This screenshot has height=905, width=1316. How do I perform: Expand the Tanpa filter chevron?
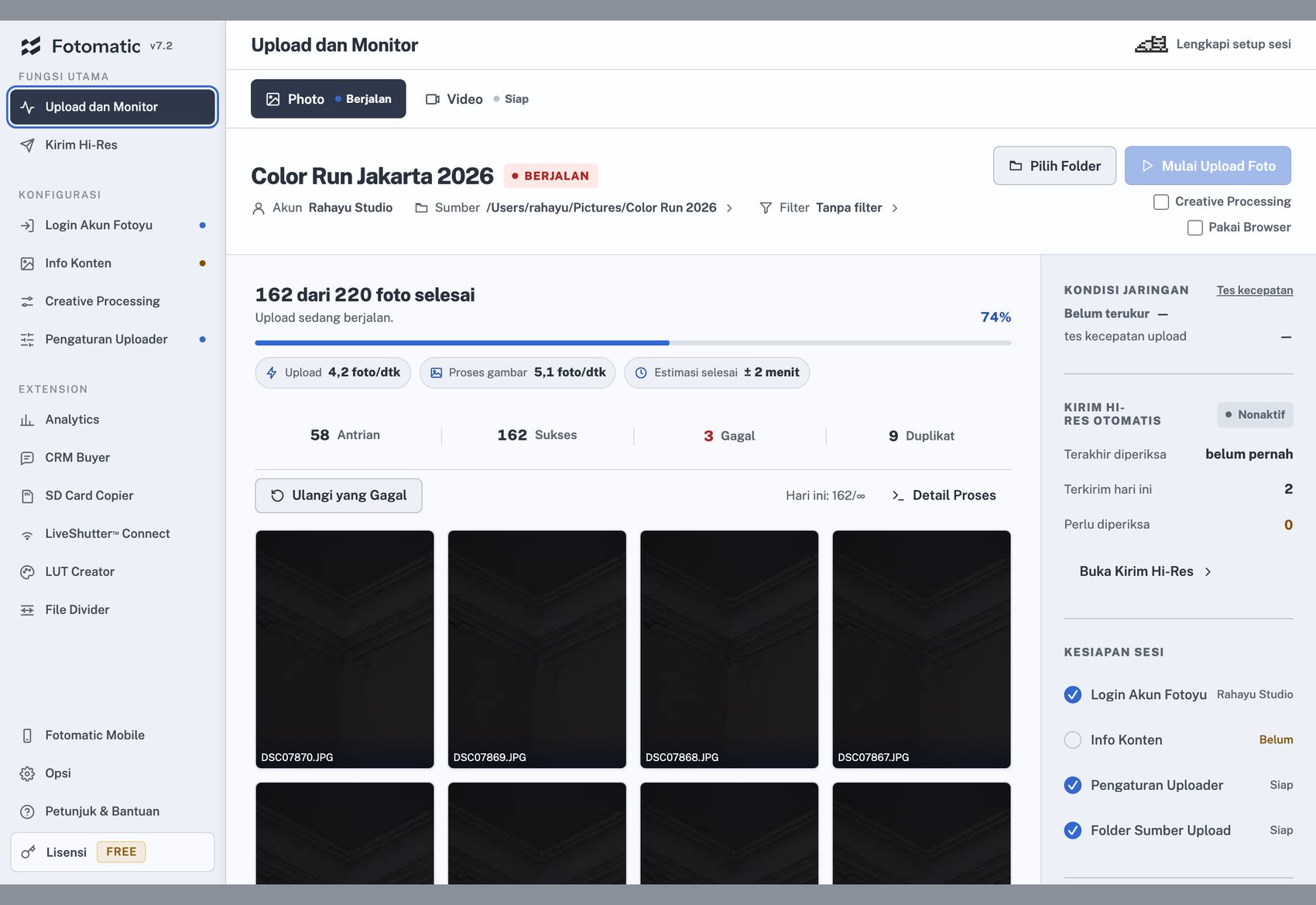[x=895, y=208]
